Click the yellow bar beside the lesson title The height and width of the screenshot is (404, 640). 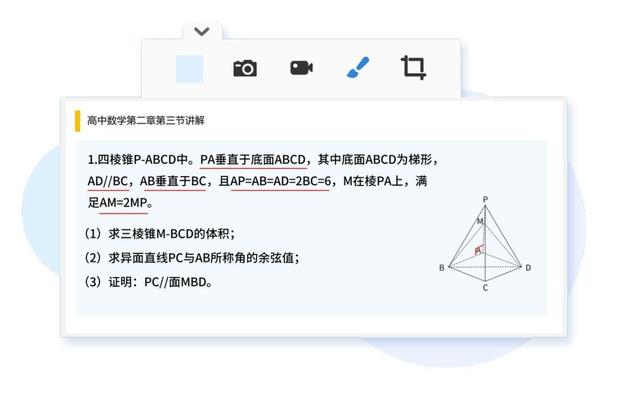[77, 121]
